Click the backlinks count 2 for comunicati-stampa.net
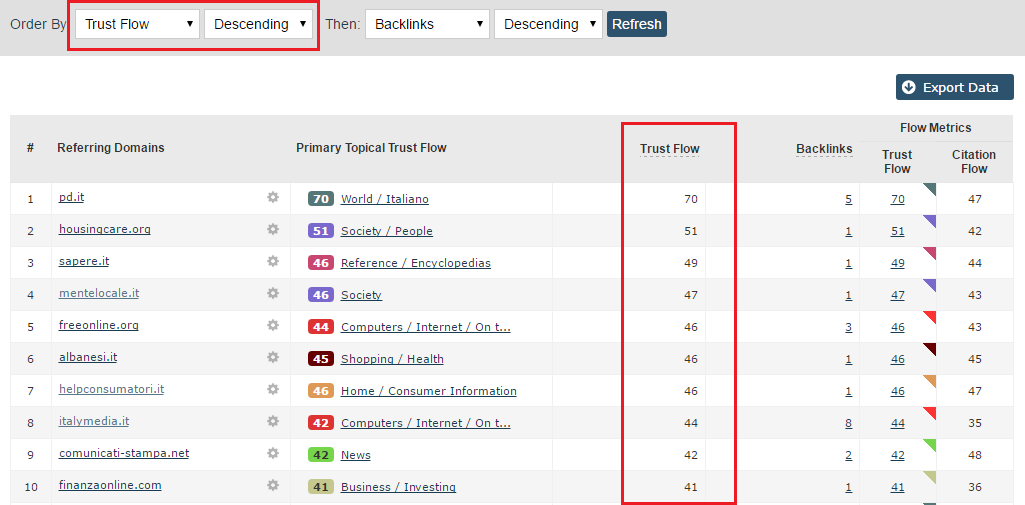 point(849,455)
